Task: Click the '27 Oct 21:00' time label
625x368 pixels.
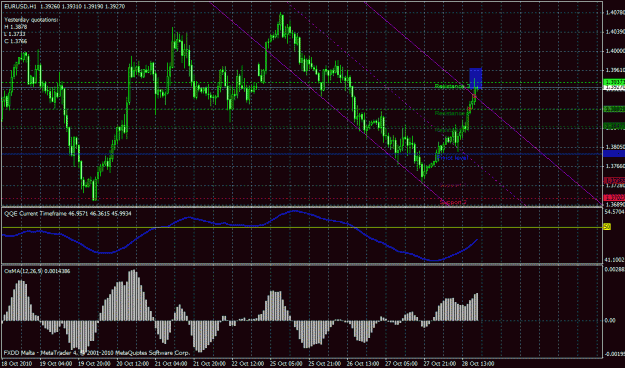Action: pos(439,364)
